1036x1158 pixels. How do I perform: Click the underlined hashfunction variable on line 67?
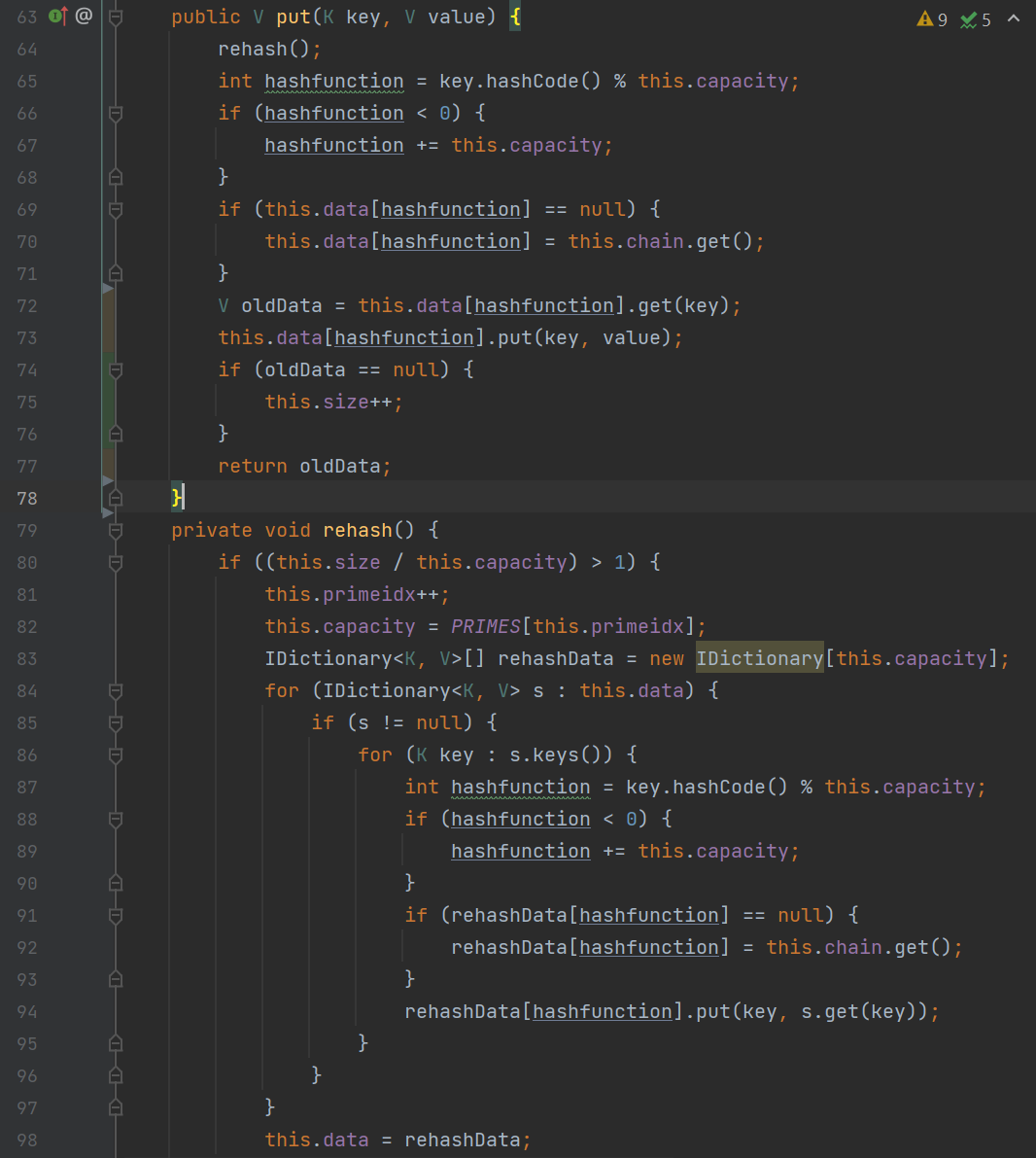pos(333,145)
